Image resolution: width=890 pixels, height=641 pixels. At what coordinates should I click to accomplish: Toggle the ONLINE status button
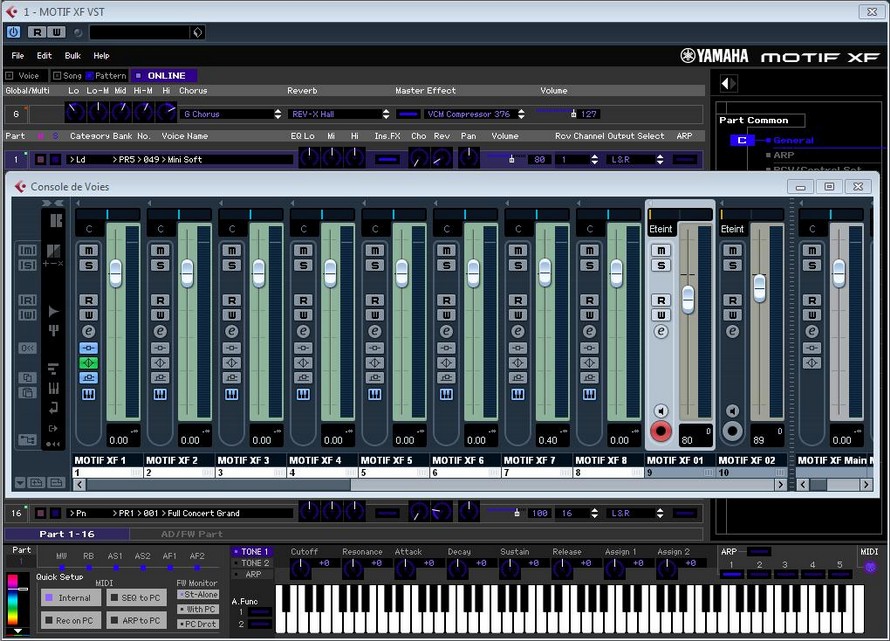165,76
